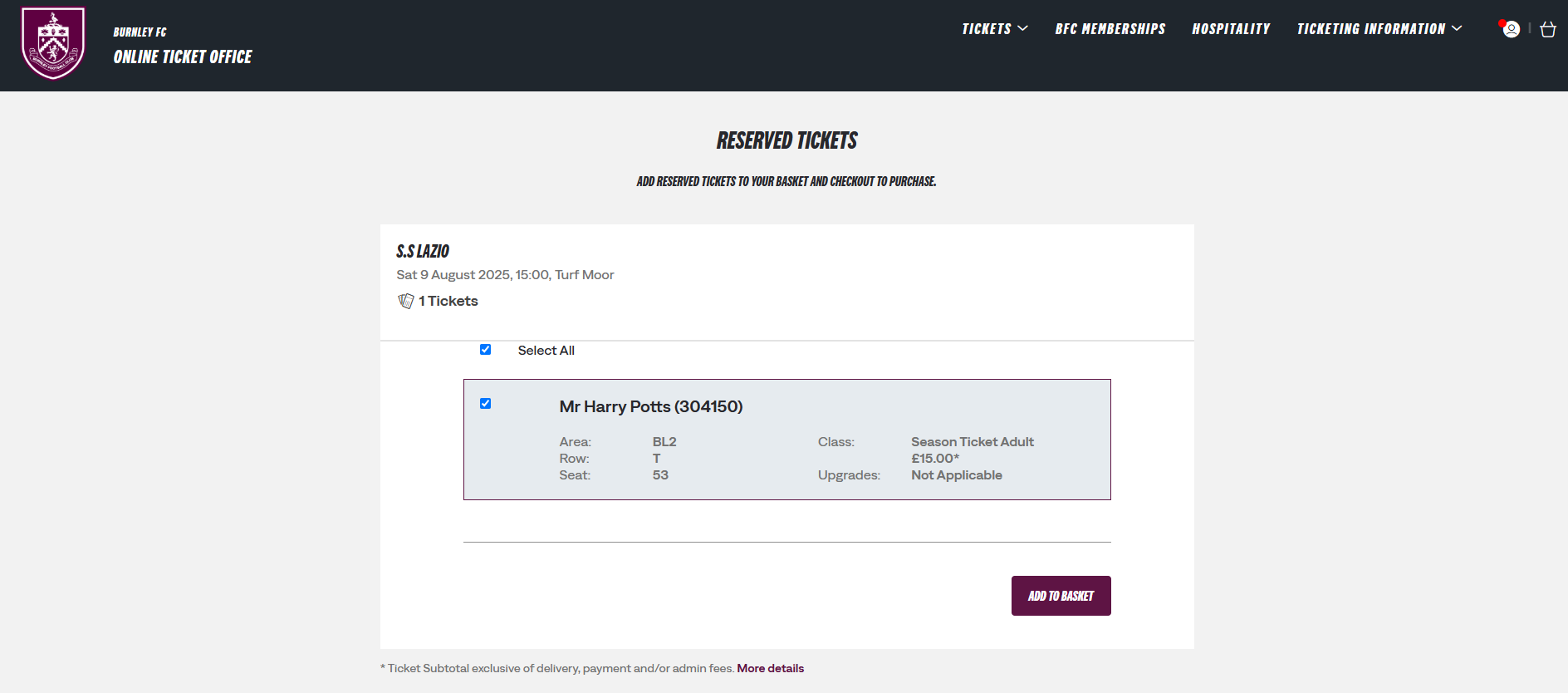Expand the Tickets dropdown menu
Image resolution: width=1568 pixels, height=693 pixels.
[x=994, y=29]
